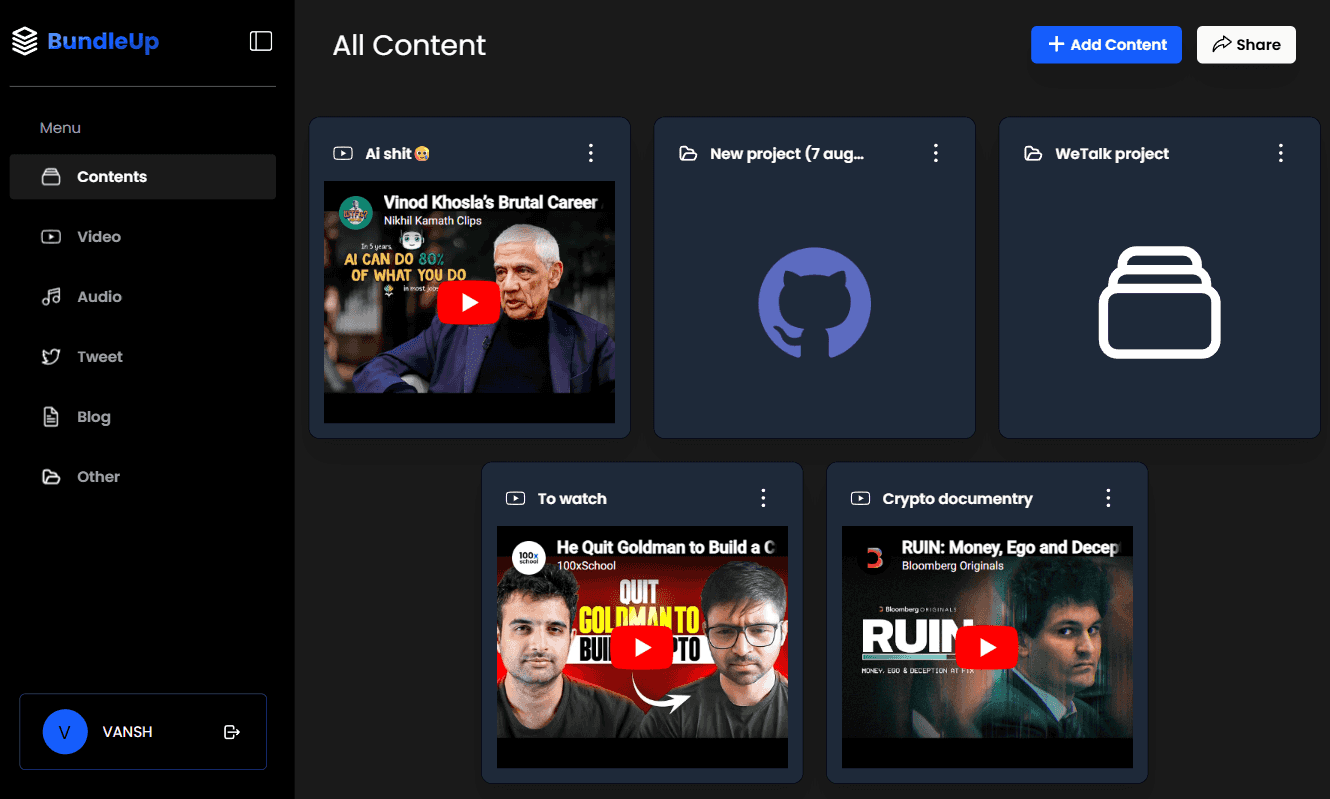Collapse the sidebar with the panel icon
The width and height of the screenshot is (1330, 799).
coord(261,41)
